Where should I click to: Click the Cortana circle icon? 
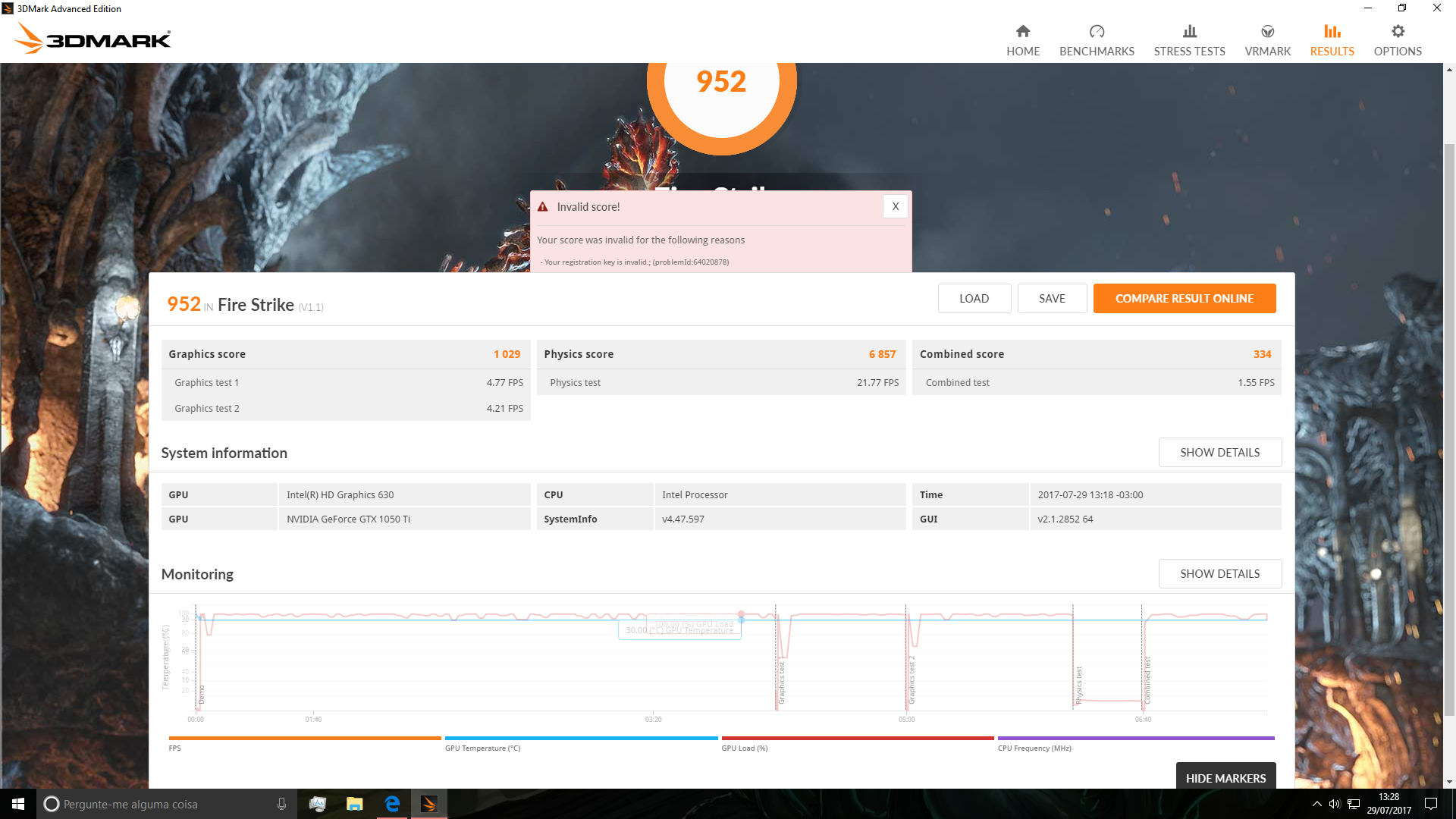[x=52, y=804]
